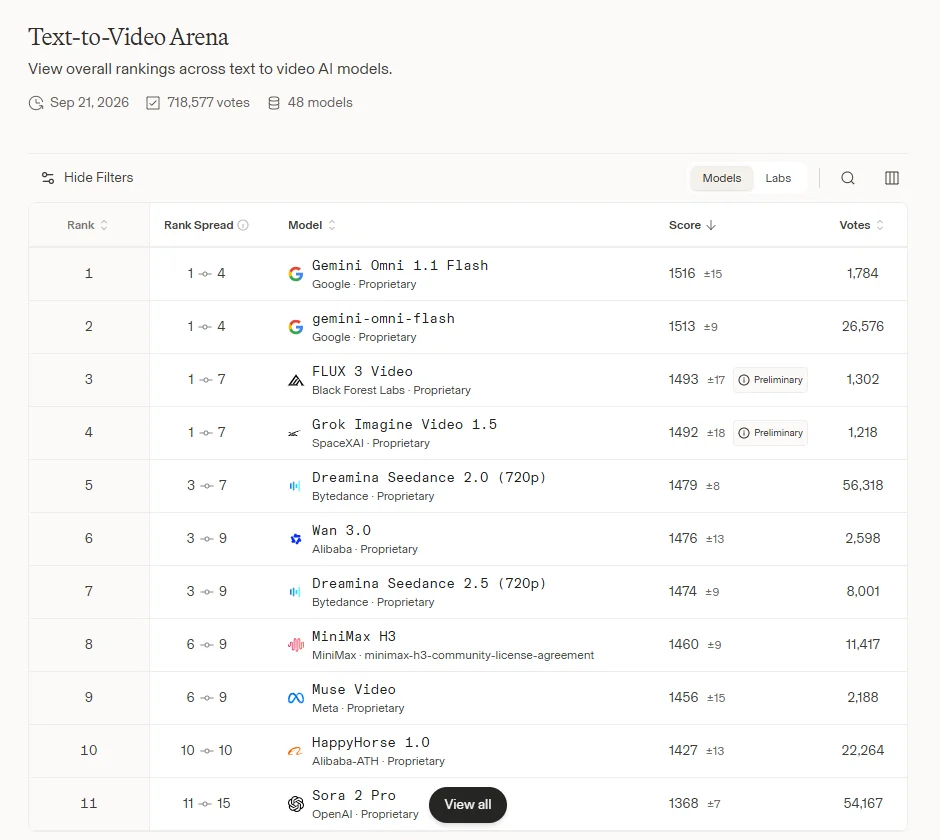Click the filter sliders icon beside Hide Filters
The height and width of the screenshot is (840, 940).
pos(48,178)
